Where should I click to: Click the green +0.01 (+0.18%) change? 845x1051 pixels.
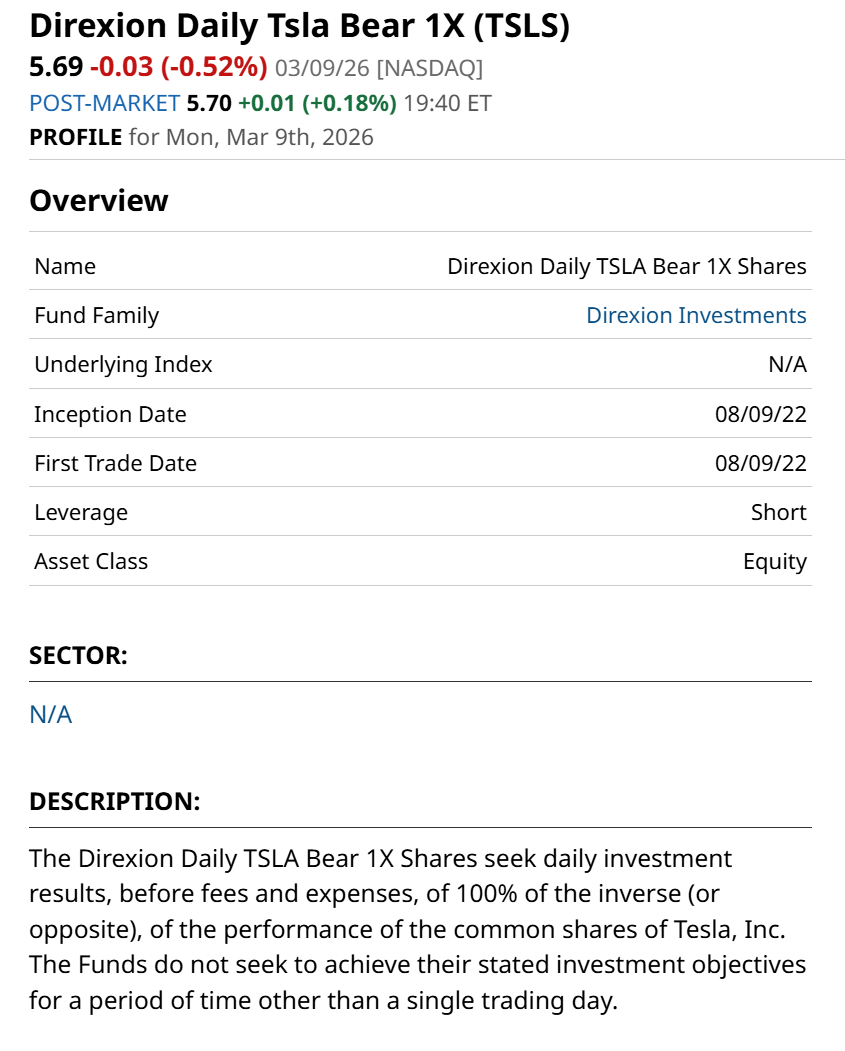click(x=317, y=103)
